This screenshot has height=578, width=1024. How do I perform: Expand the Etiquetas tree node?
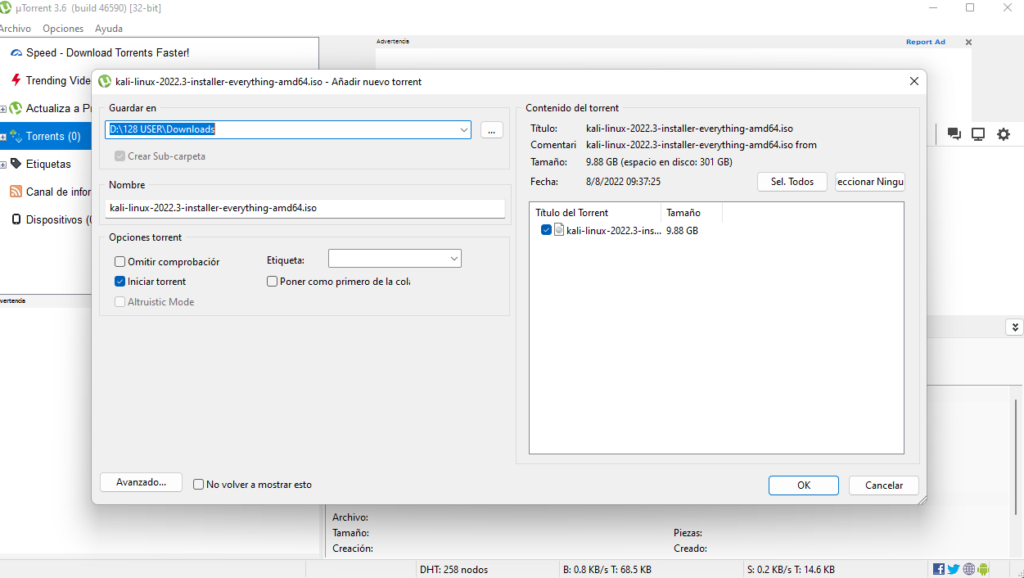click(3, 165)
